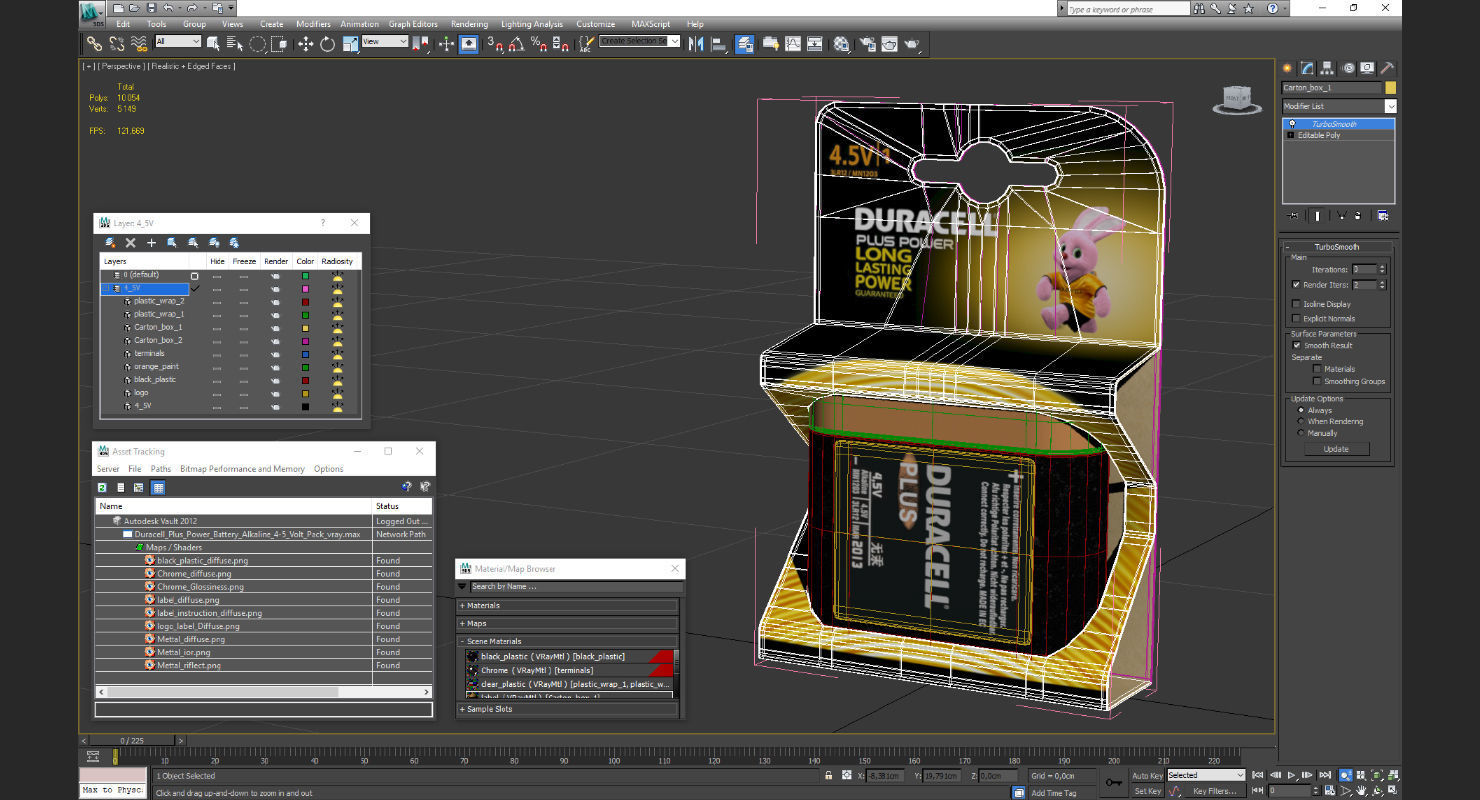Viewport: 1480px width, 800px height.
Task: Open Select by Name dialog
Action: pyautogui.click(x=234, y=43)
